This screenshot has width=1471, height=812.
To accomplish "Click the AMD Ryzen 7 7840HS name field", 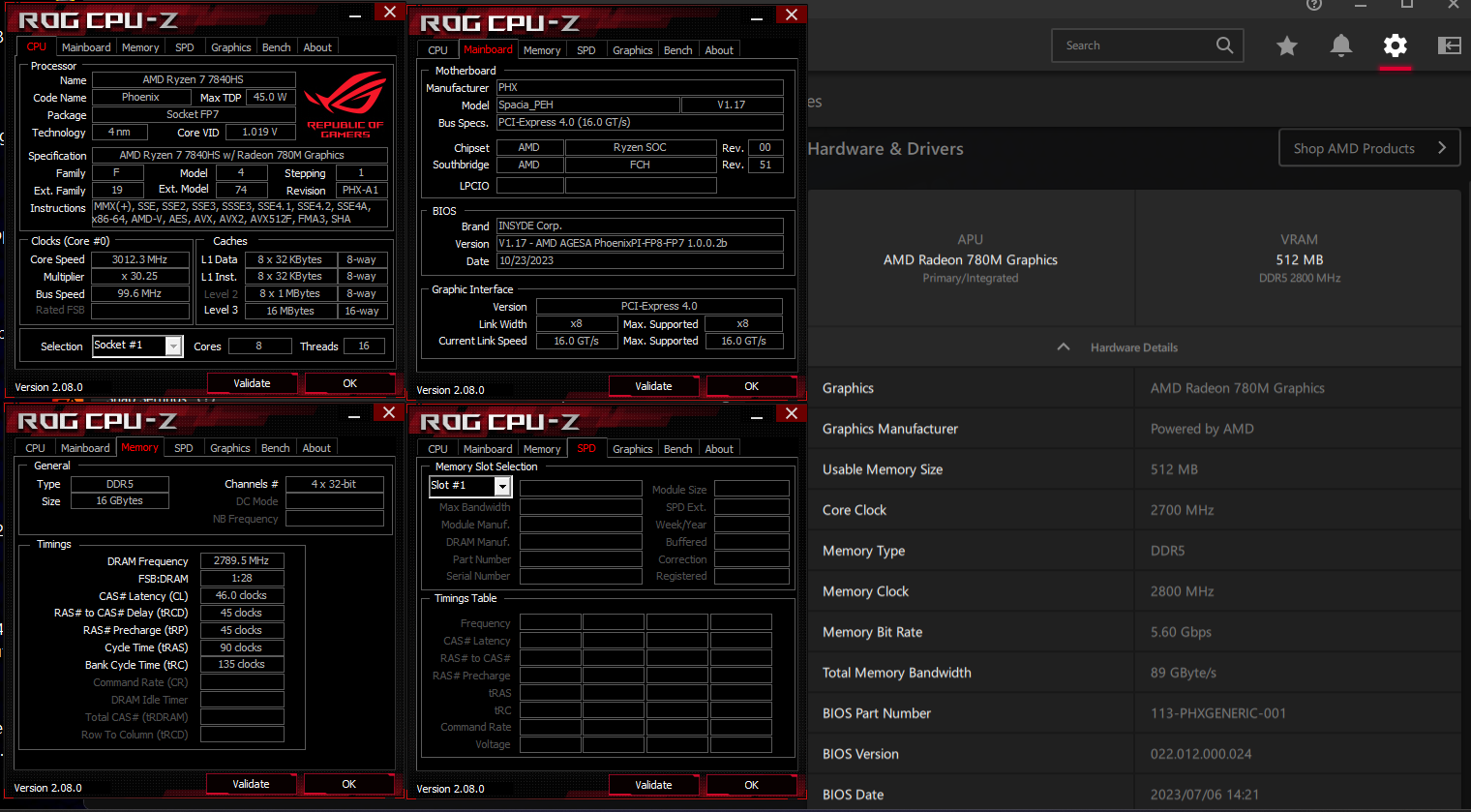I will coord(193,79).
